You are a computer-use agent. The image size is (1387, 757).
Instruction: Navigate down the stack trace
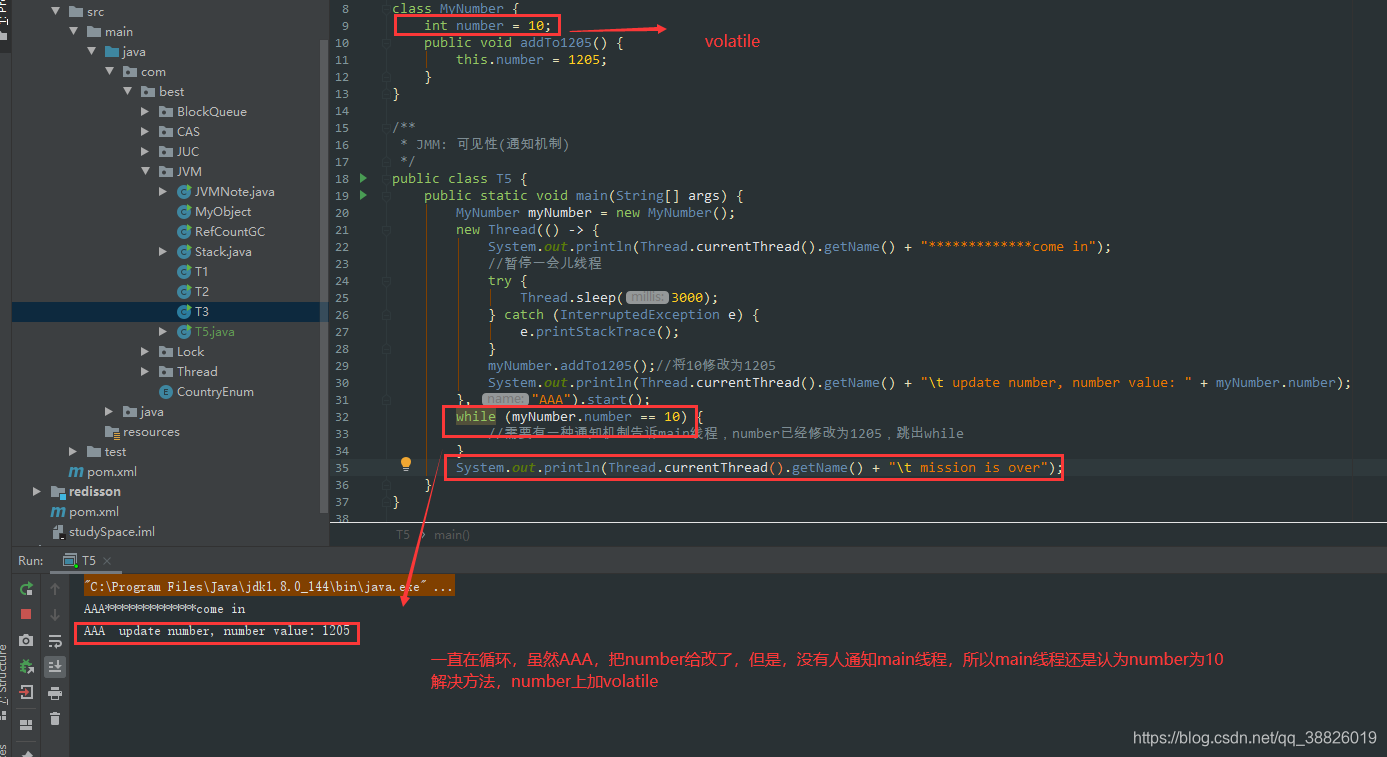(x=55, y=614)
